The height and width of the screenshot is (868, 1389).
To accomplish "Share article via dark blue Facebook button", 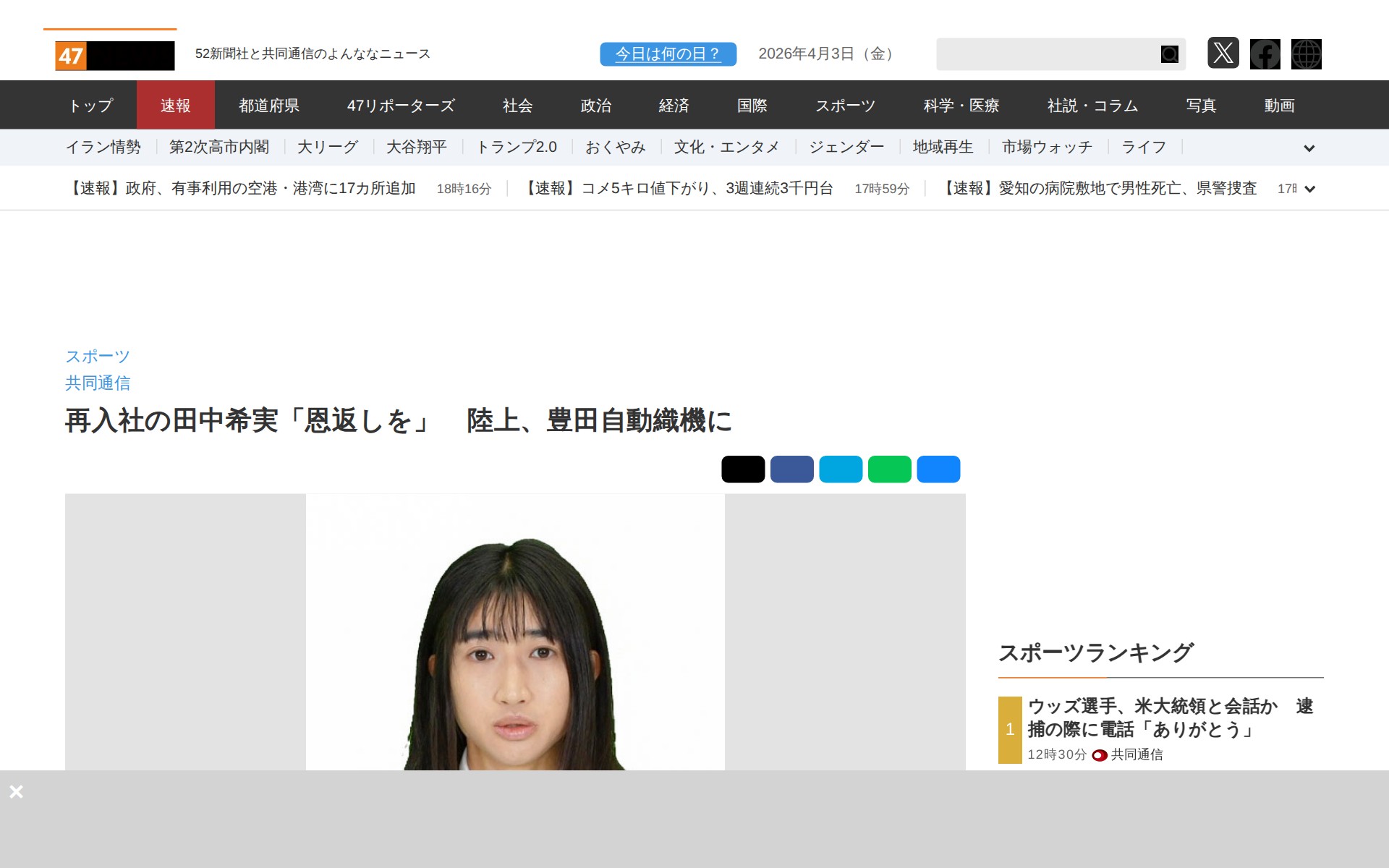I will (791, 469).
